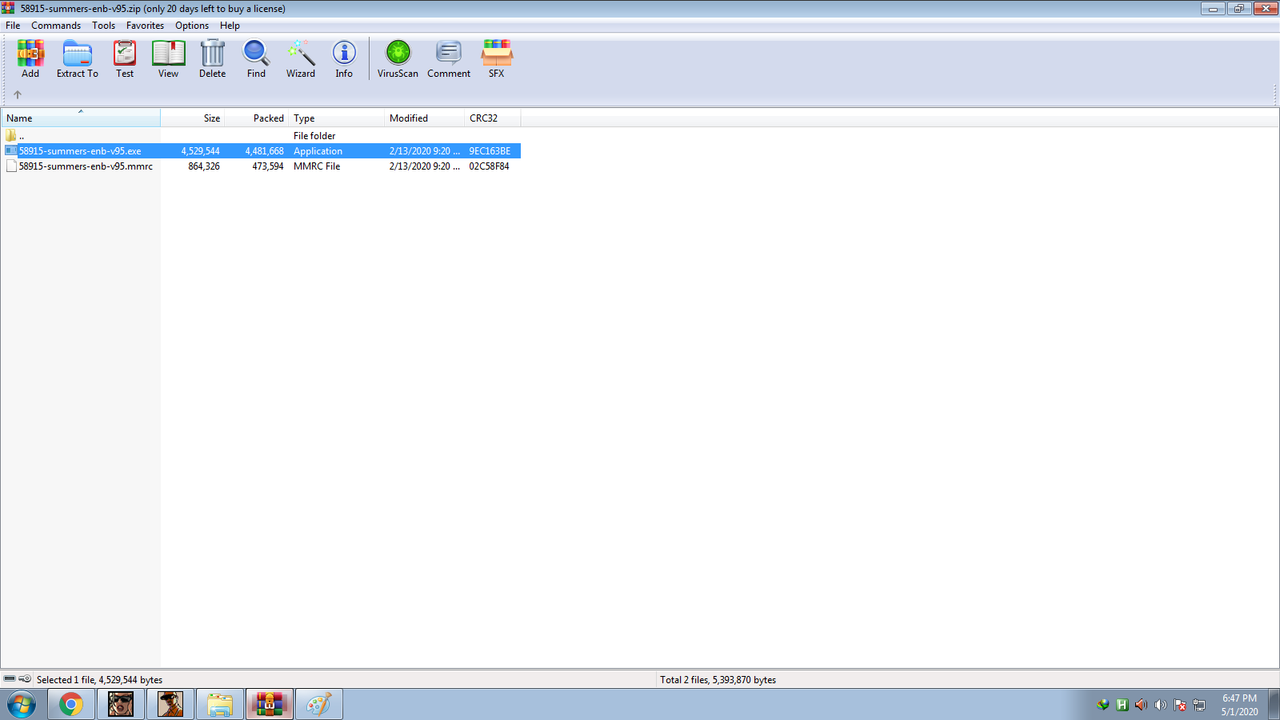Click the red speaker tray icon

click(x=1141, y=704)
